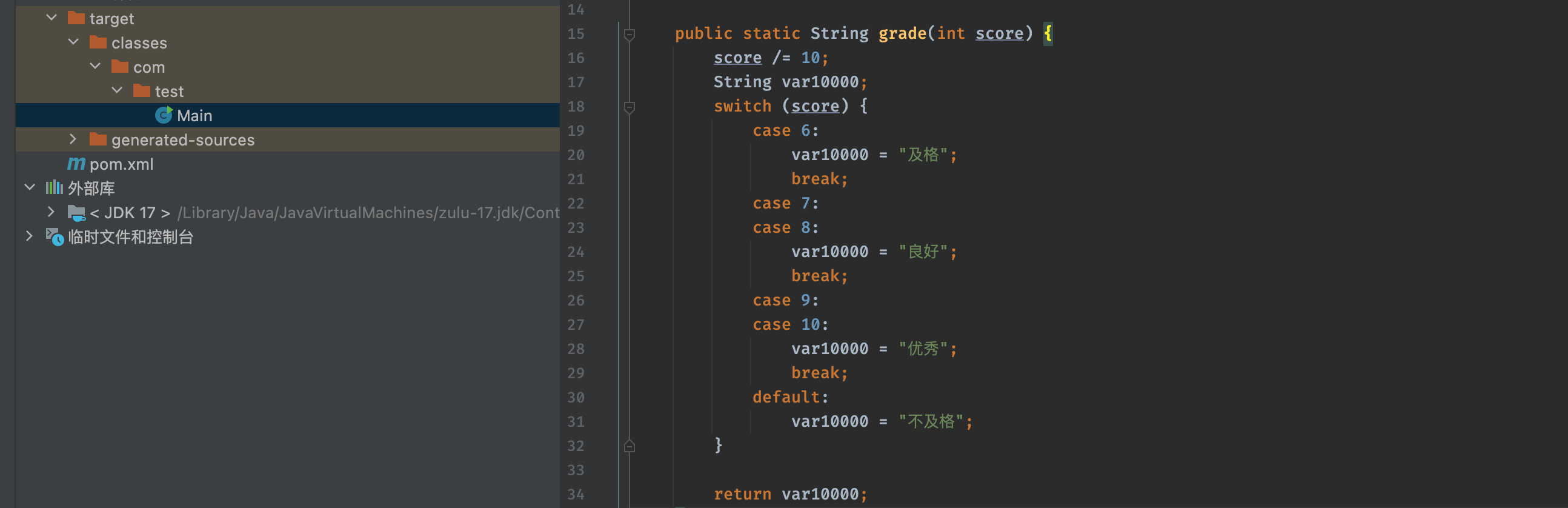This screenshot has height=508, width=1568.
Task: Click the com folder icon
Action: click(120, 66)
